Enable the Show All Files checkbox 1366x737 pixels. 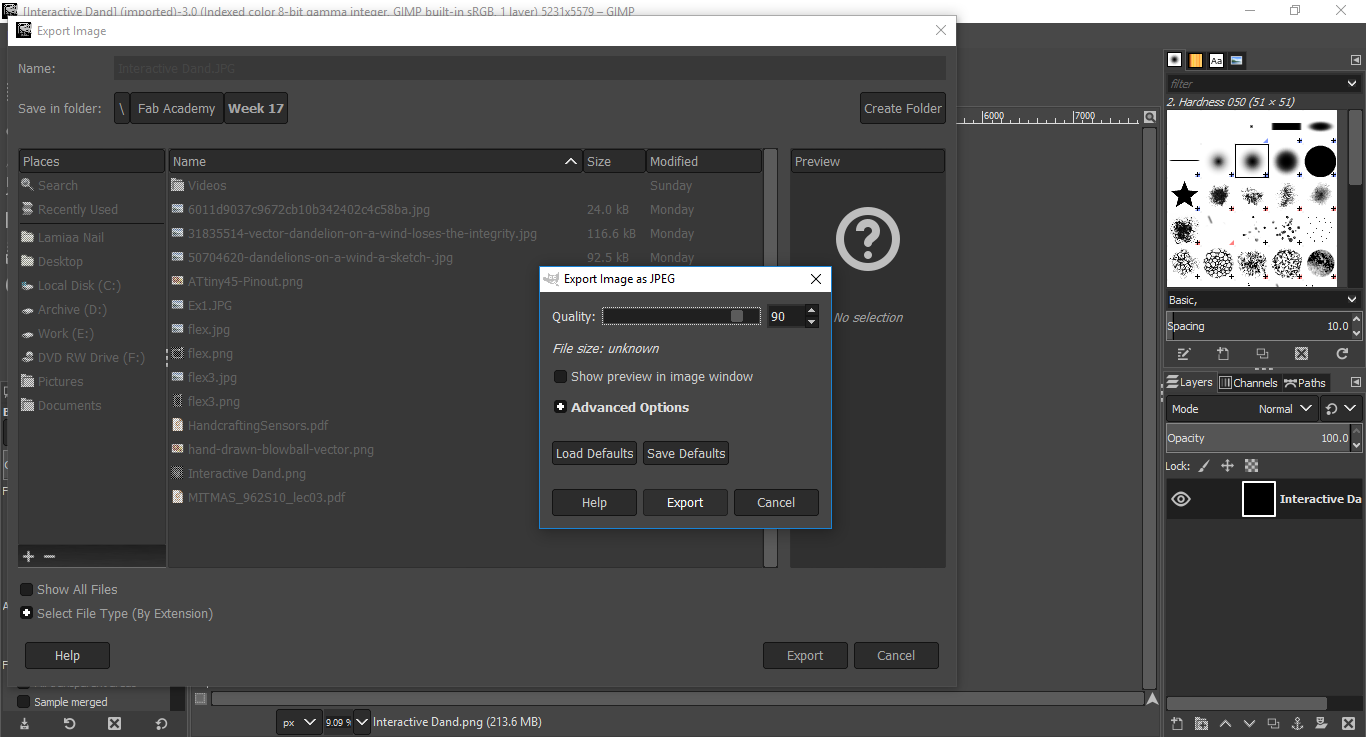tap(27, 590)
